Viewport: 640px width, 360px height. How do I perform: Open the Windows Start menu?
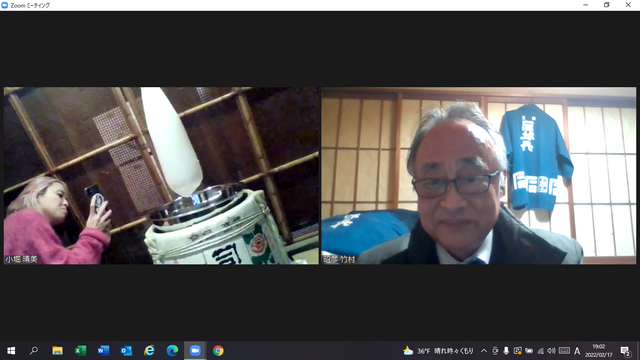coord(11,351)
